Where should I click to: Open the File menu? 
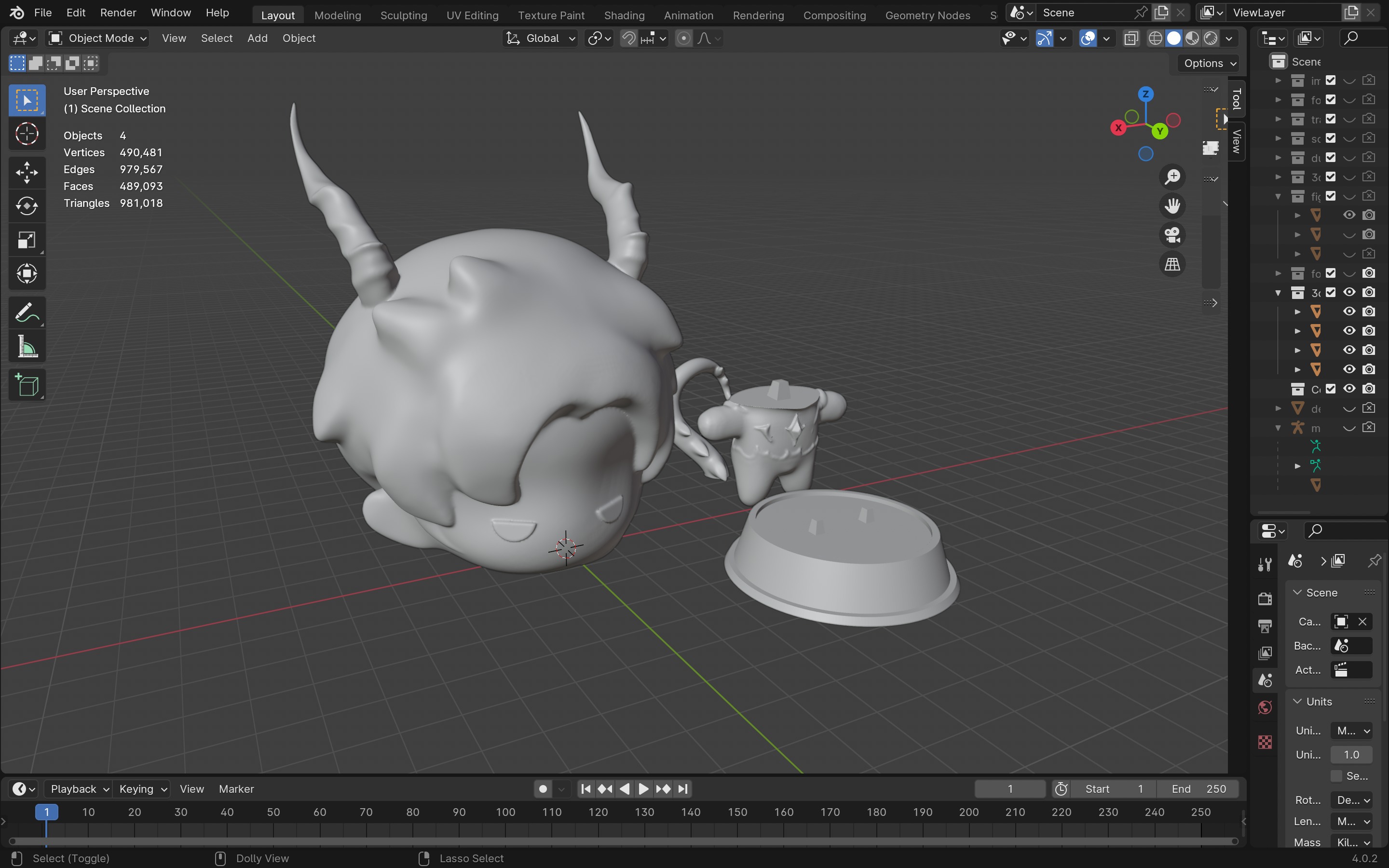pos(43,13)
